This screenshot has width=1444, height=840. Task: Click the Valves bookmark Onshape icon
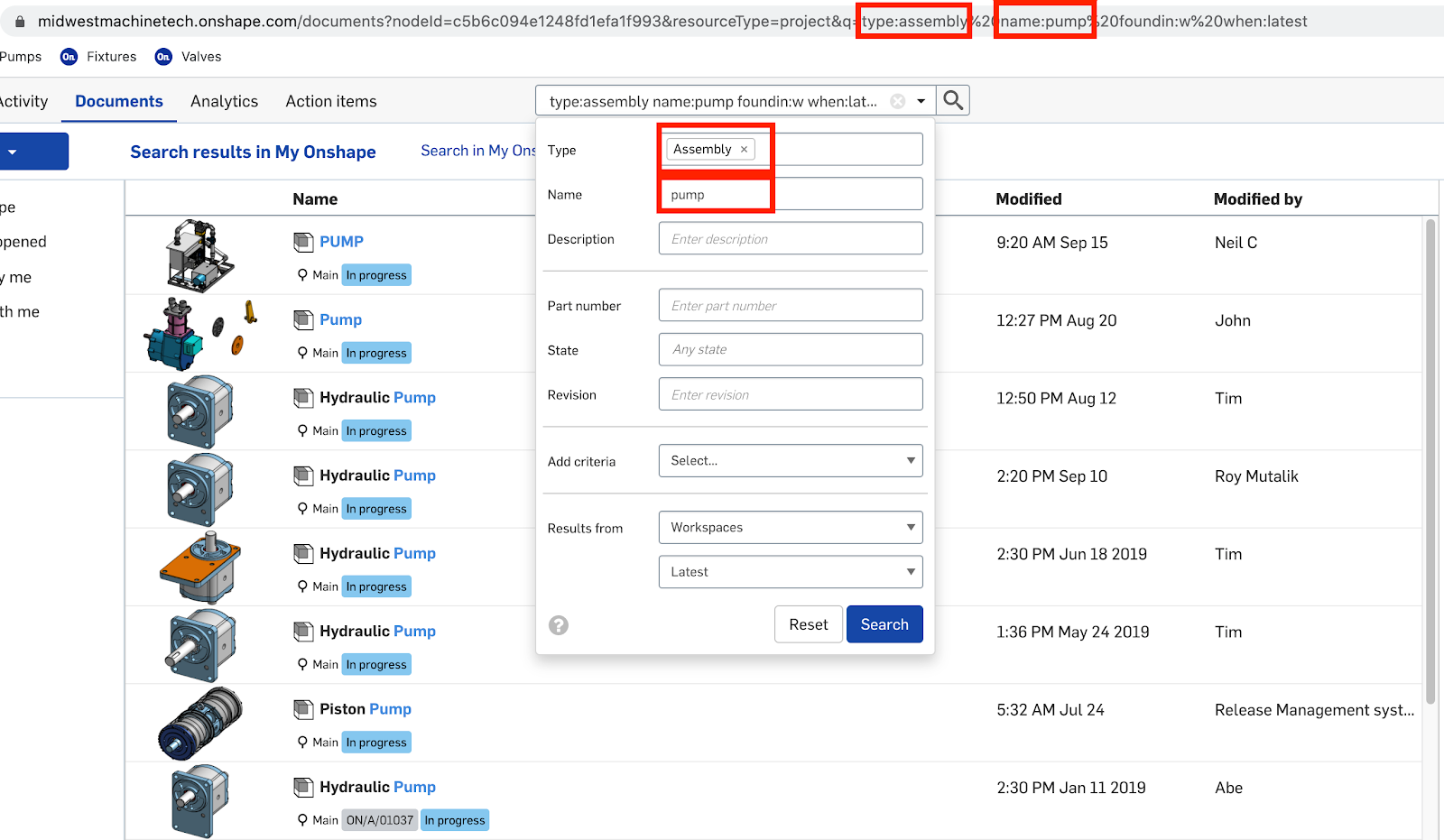pyautogui.click(x=163, y=57)
